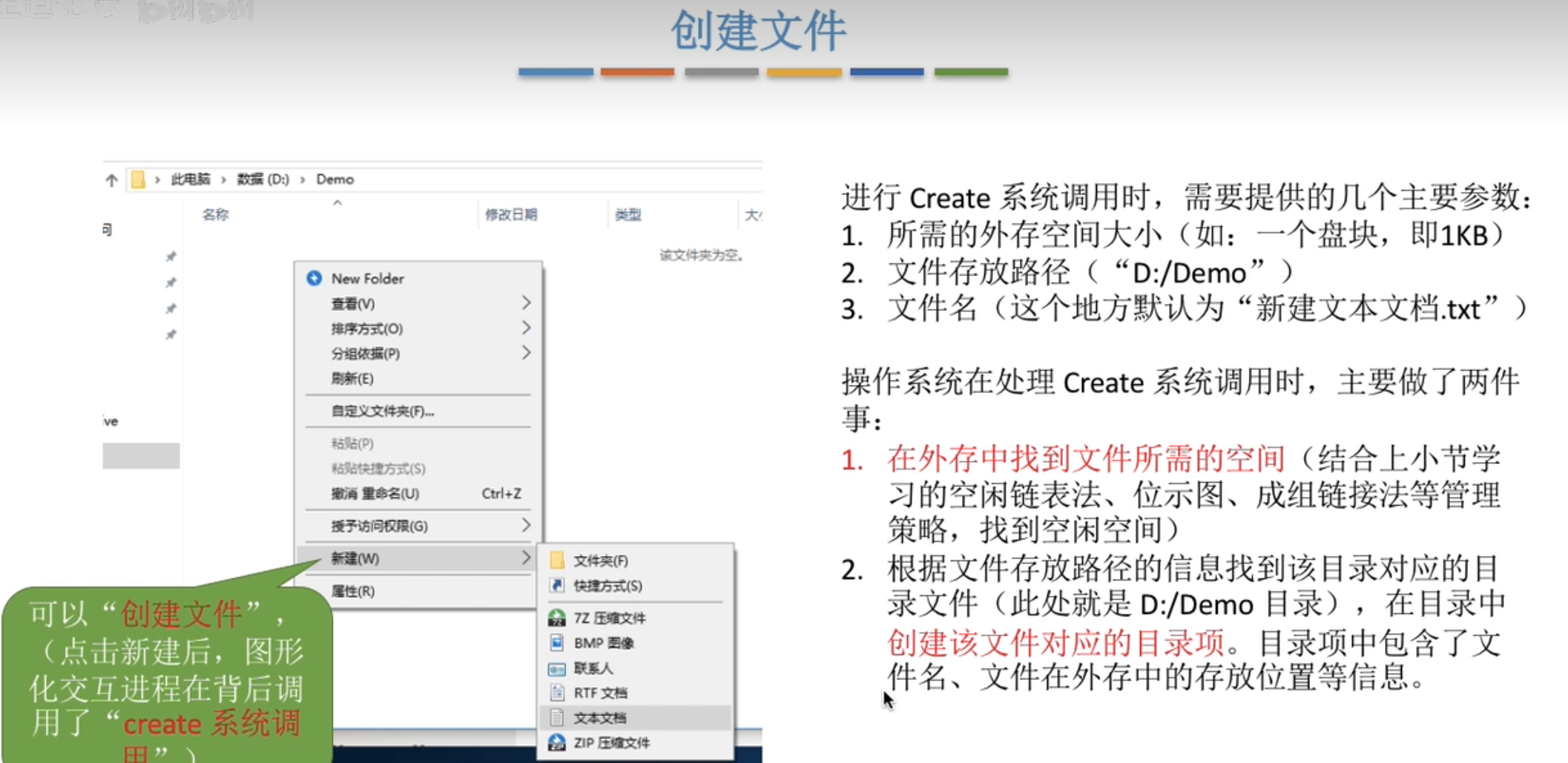Select 快捷方式(S) in the submenu

[x=607, y=586]
